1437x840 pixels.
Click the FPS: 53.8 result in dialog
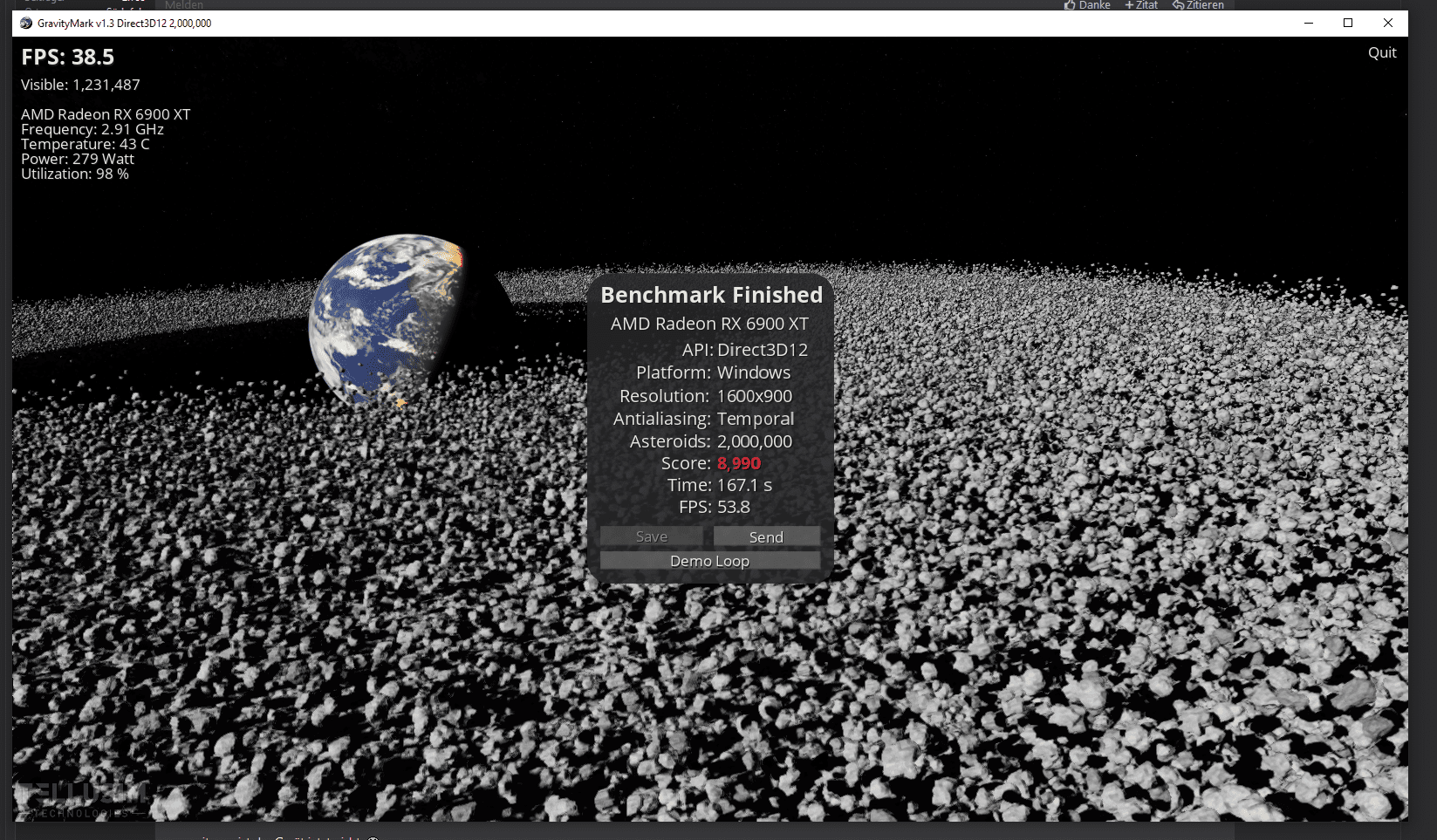pos(734,507)
